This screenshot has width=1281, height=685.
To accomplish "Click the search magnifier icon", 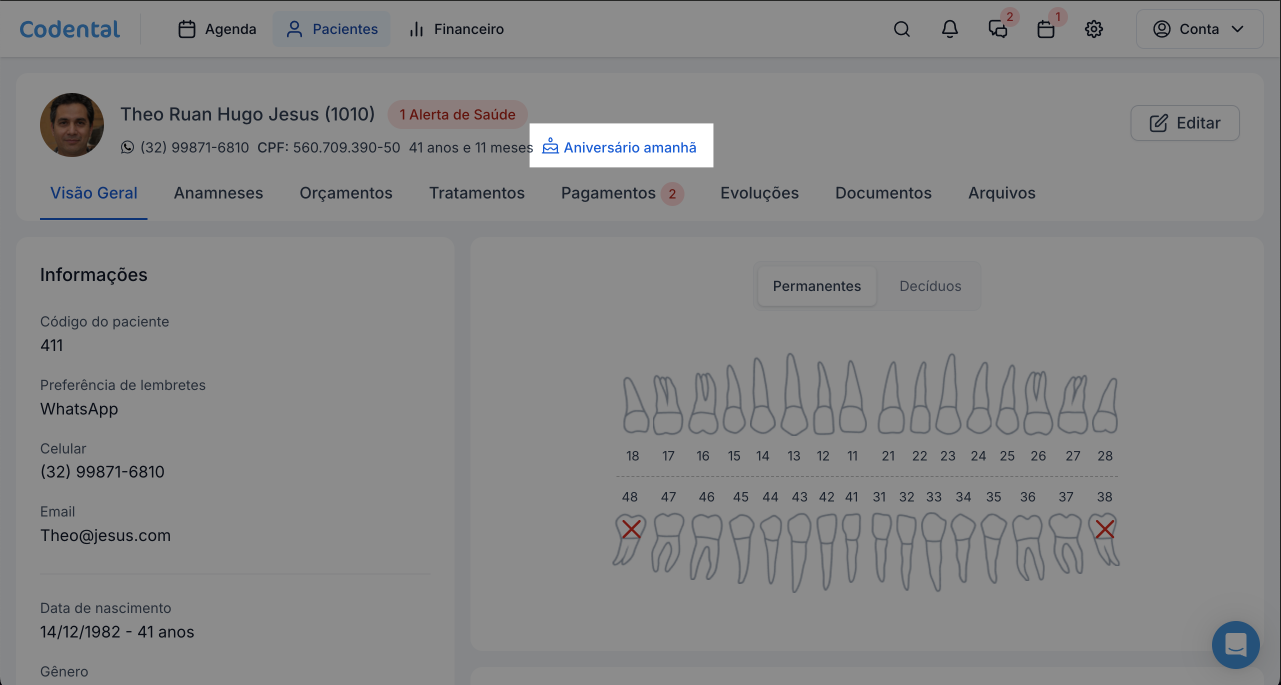I will point(902,29).
